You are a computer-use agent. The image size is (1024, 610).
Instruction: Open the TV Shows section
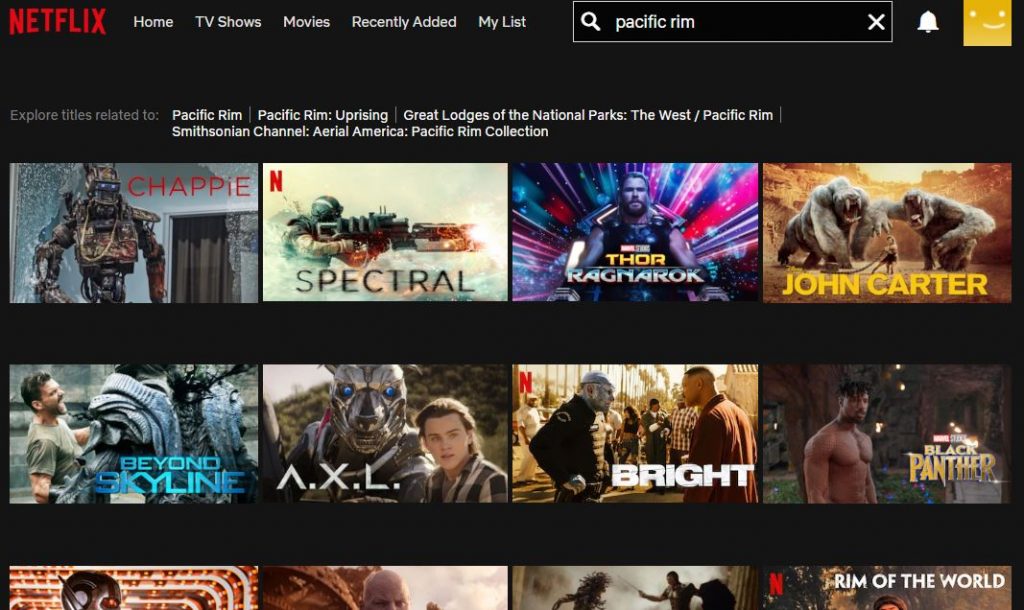228,22
